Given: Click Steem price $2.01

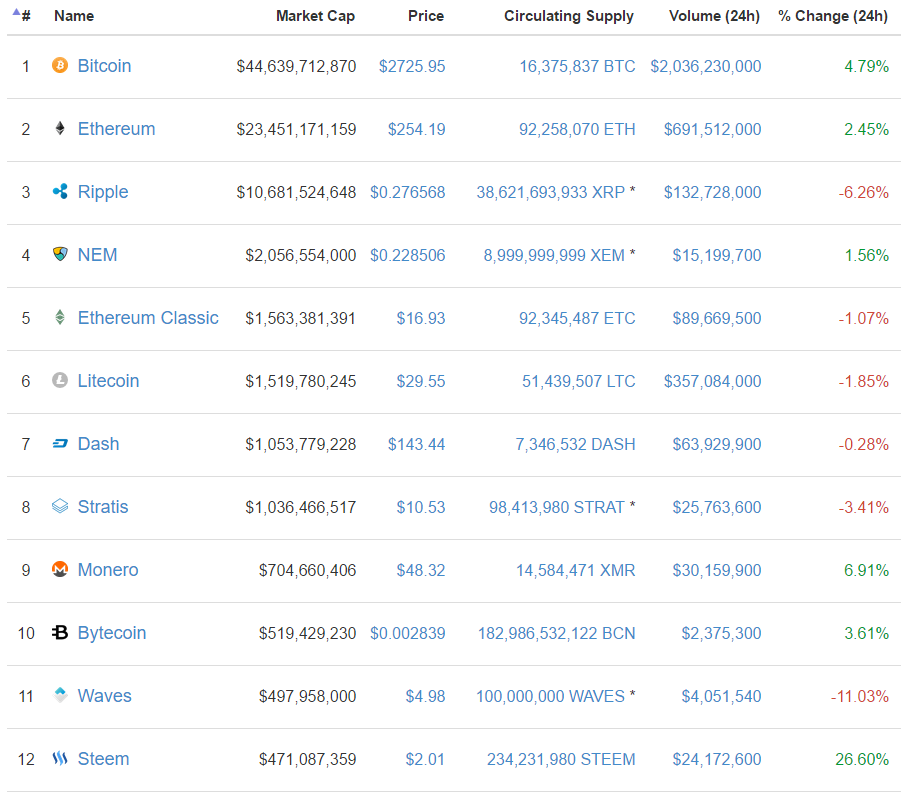Looking at the screenshot, I should (x=425, y=759).
